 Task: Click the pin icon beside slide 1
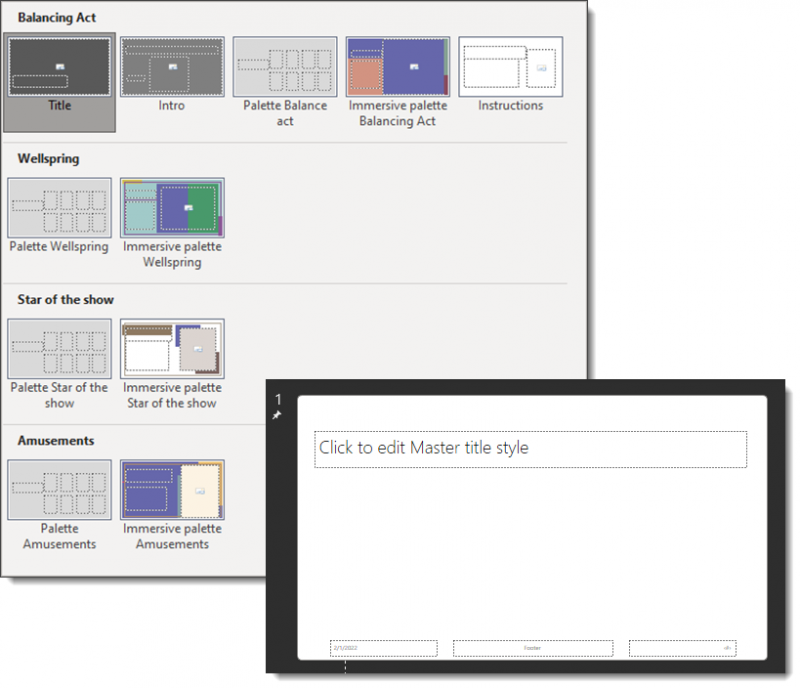[277, 413]
